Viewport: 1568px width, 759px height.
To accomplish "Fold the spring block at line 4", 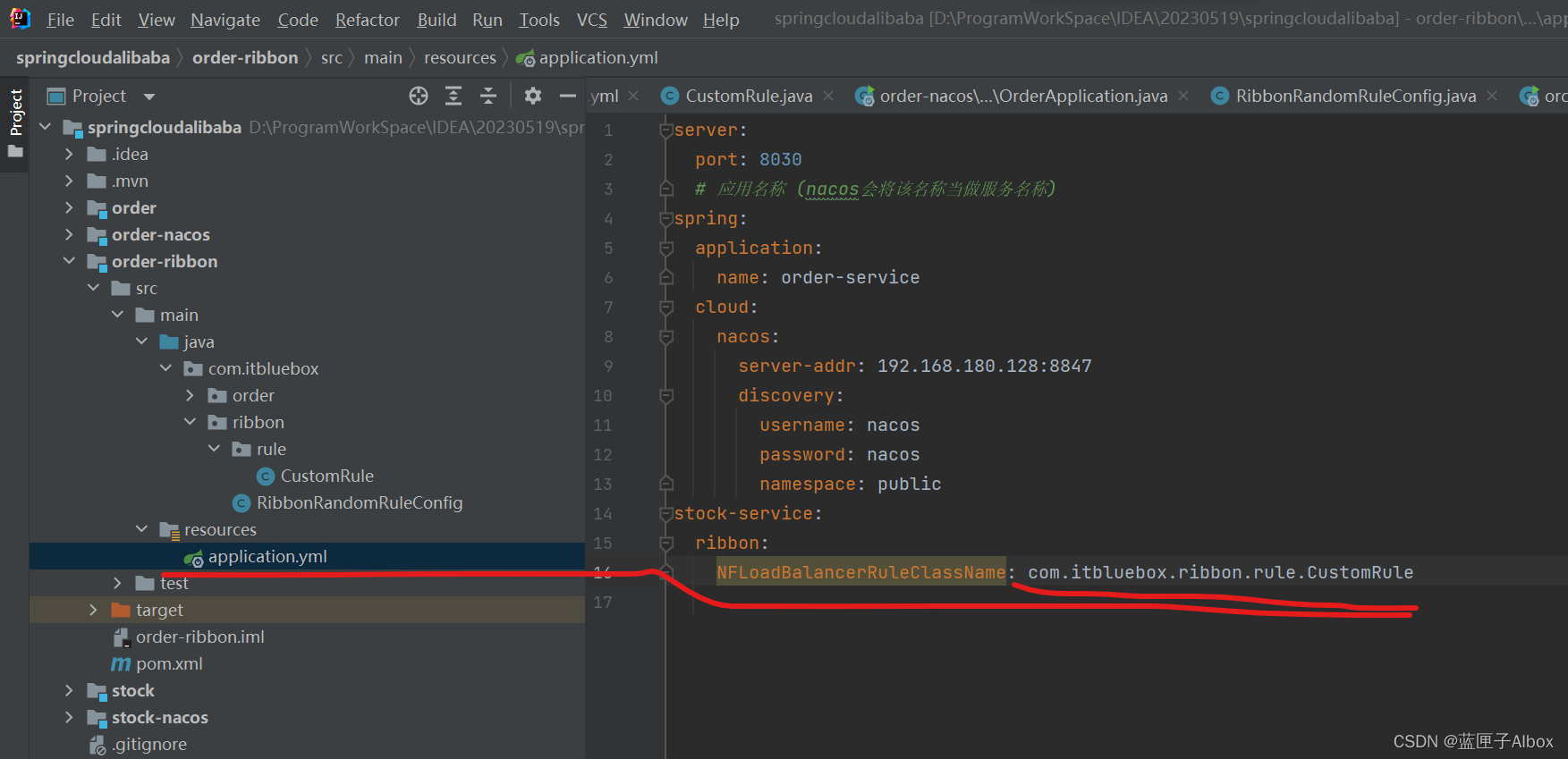I will pyautogui.click(x=665, y=218).
